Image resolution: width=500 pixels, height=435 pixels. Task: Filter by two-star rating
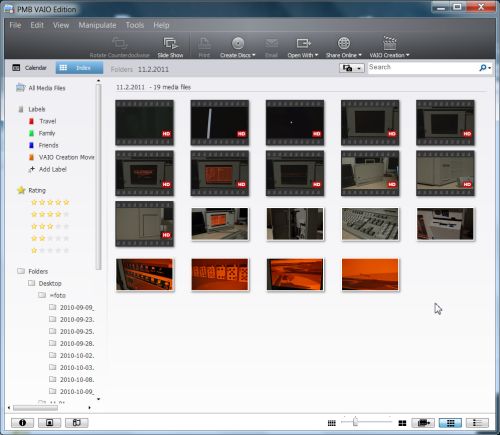click(x=50, y=238)
